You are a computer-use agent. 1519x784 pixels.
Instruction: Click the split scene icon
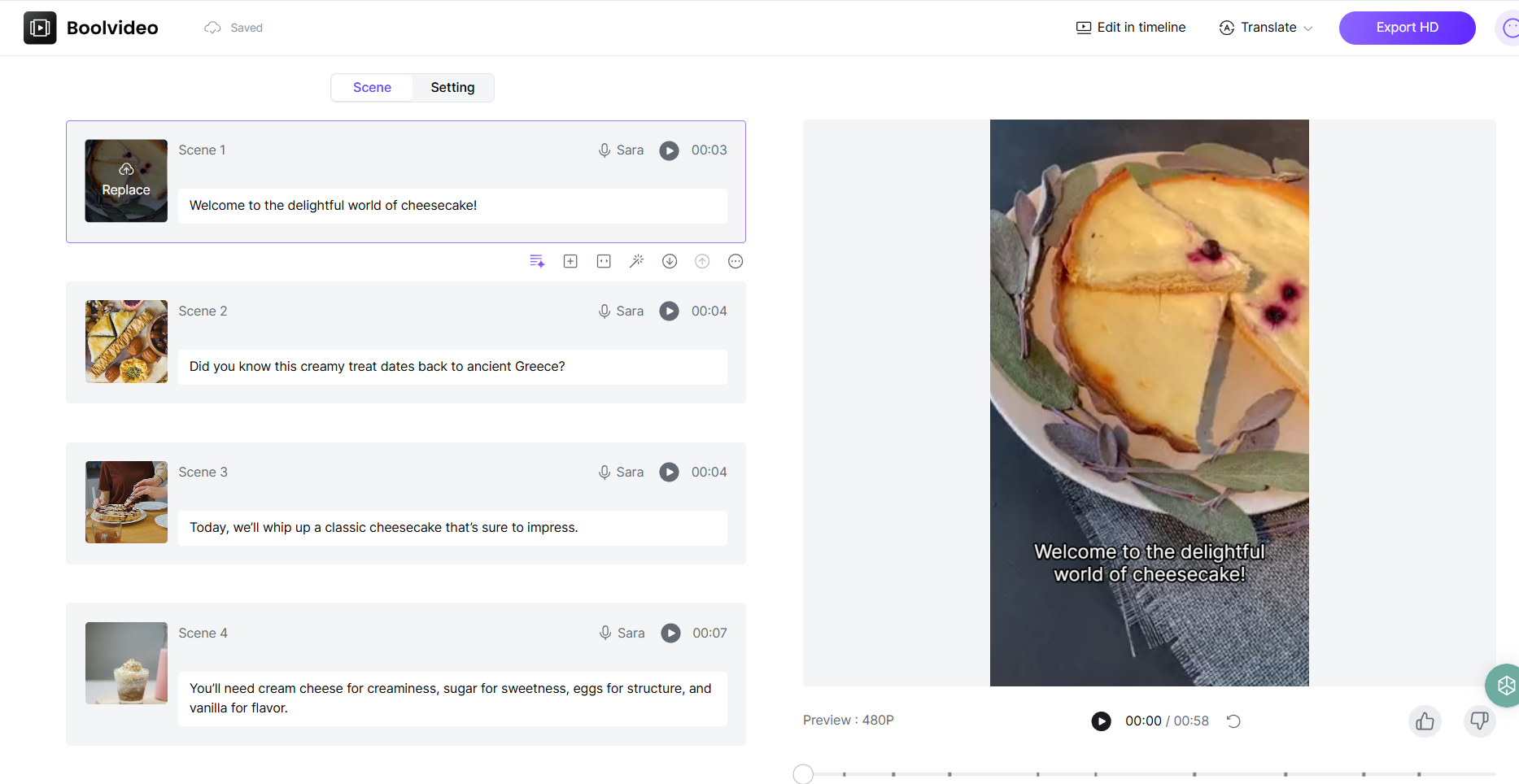coord(604,261)
